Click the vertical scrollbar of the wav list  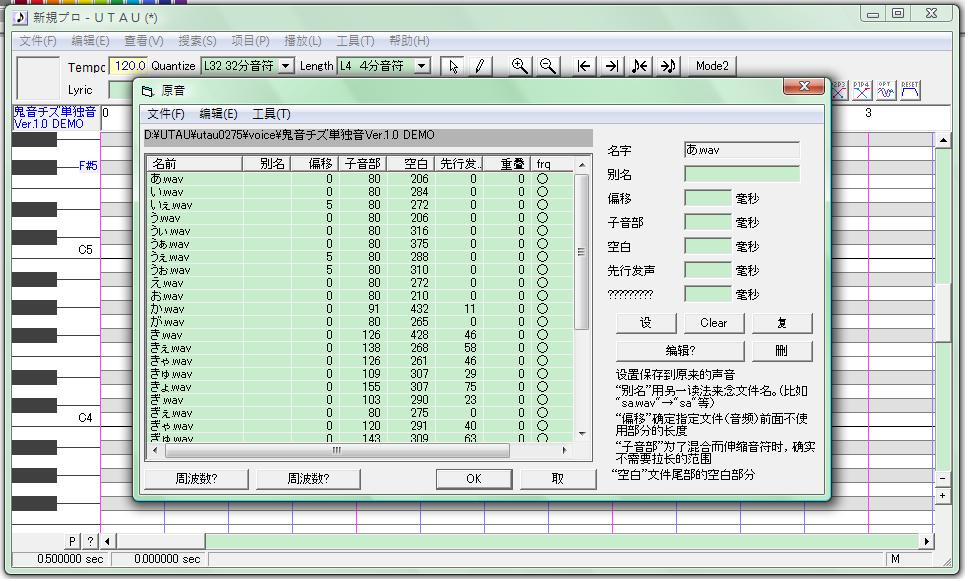click(581, 299)
